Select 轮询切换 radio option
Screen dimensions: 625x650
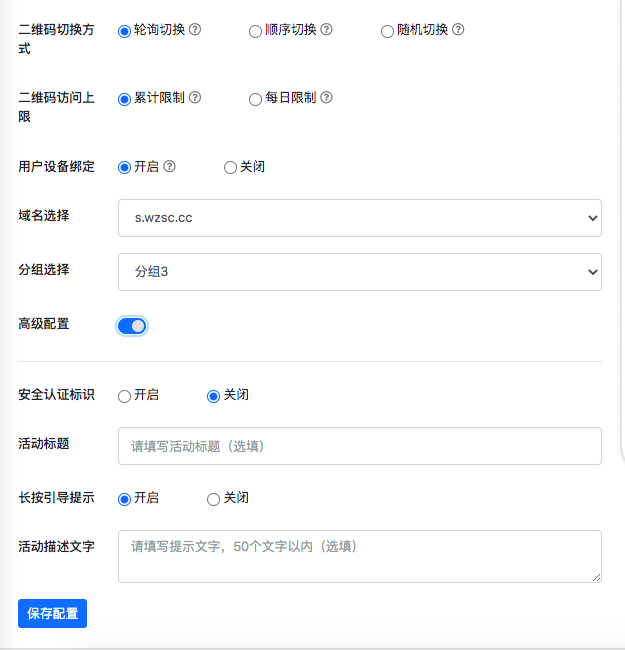[125, 31]
